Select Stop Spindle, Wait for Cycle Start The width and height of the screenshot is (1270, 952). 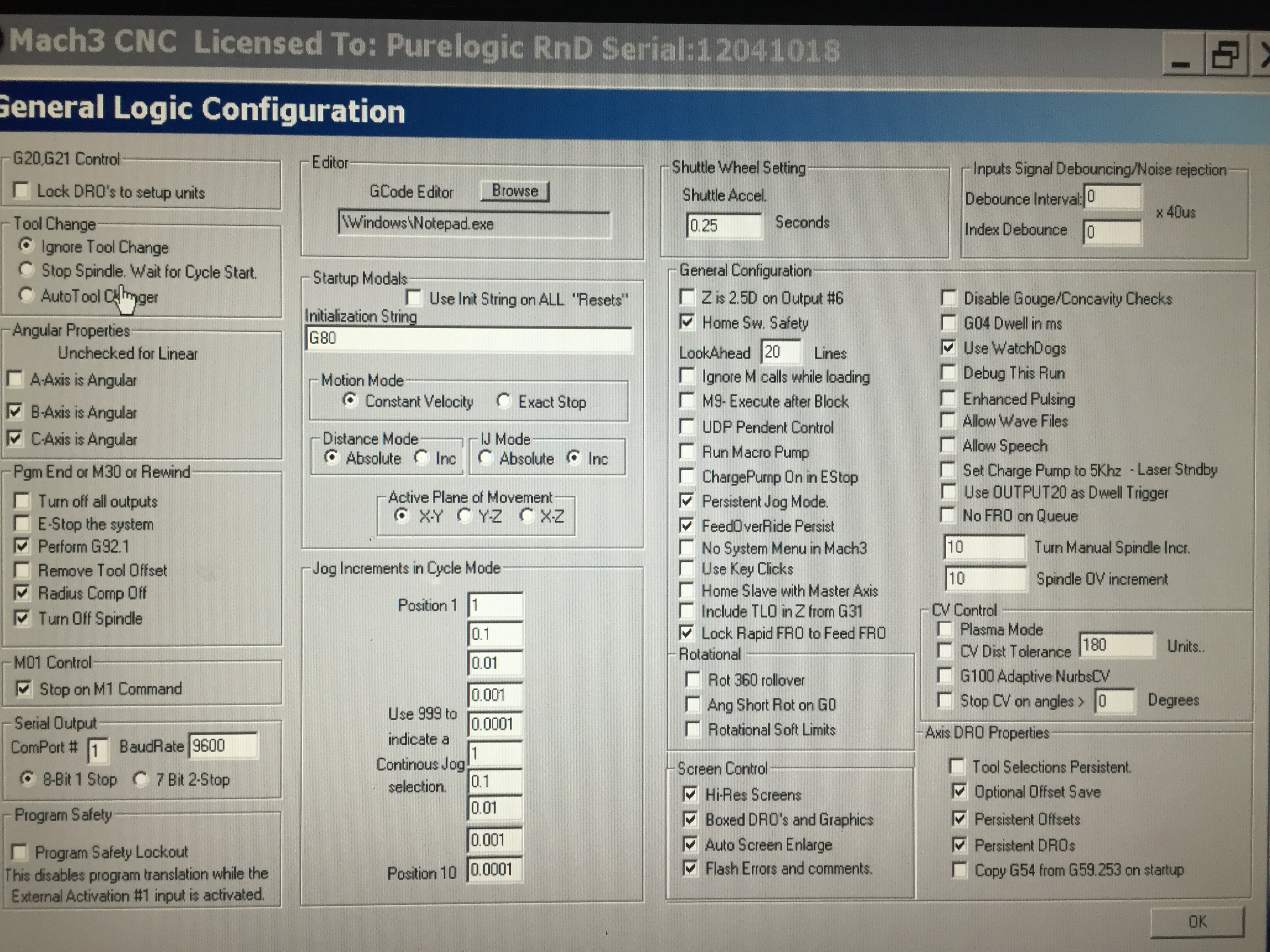(x=26, y=269)
